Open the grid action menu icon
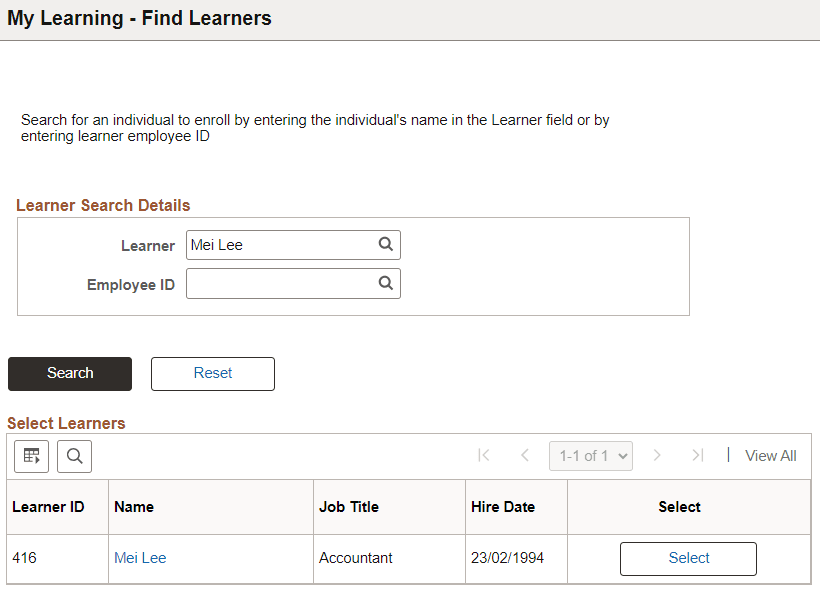 31,456
